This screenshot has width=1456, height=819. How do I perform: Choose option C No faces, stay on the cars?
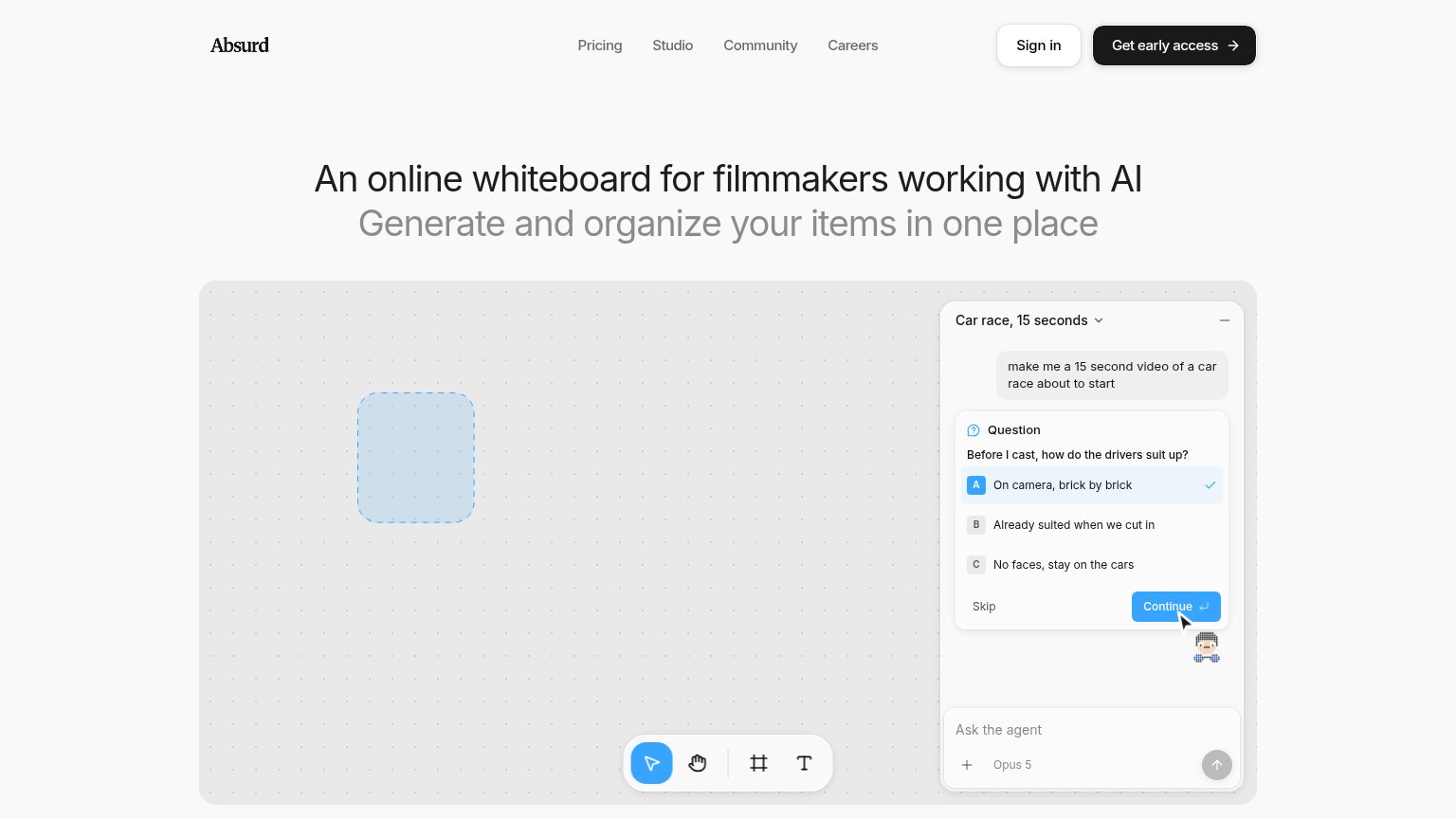click(x=1092, y=565)
